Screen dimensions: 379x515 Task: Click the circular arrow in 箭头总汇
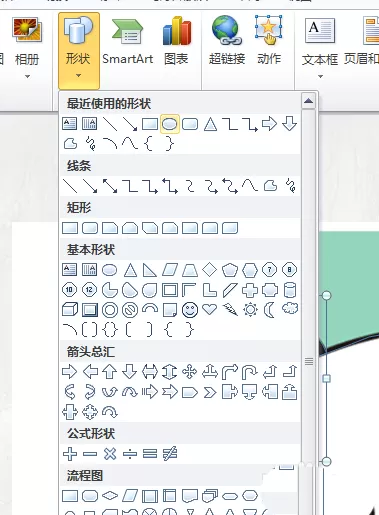click(x=110, y=412)
